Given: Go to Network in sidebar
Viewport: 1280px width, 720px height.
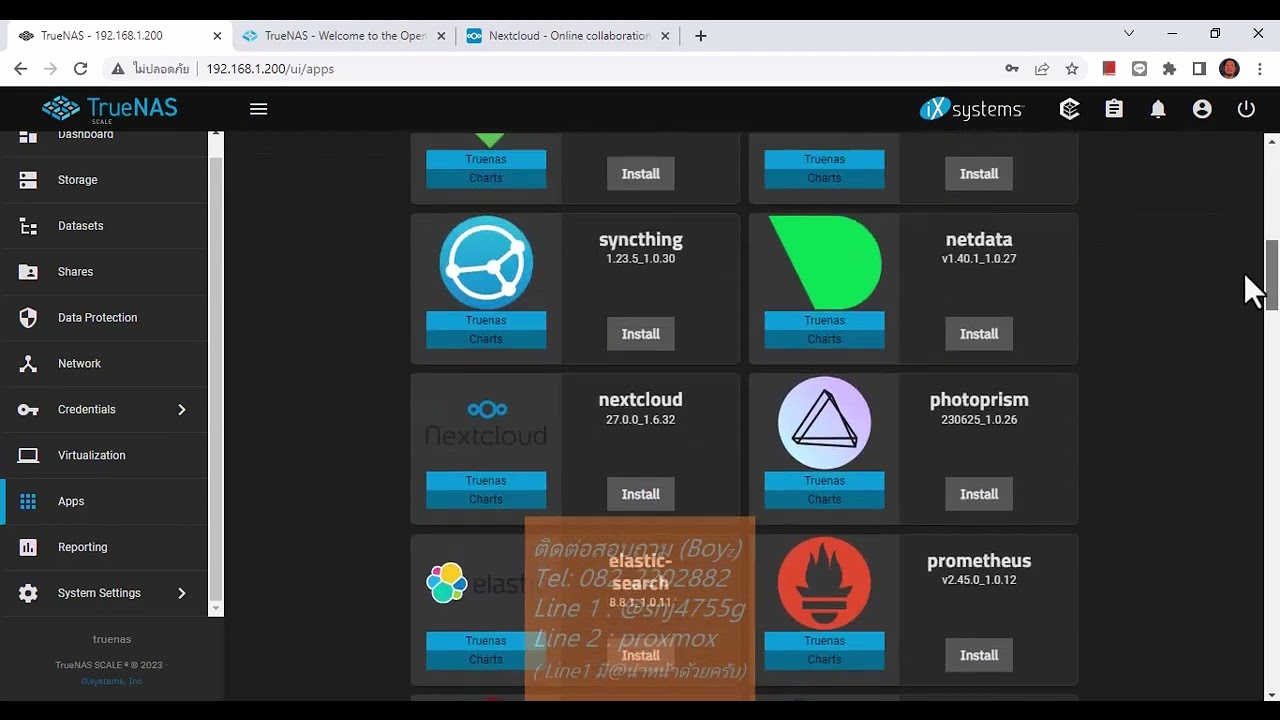Looking at the screenshot, I should coord(104,364).
